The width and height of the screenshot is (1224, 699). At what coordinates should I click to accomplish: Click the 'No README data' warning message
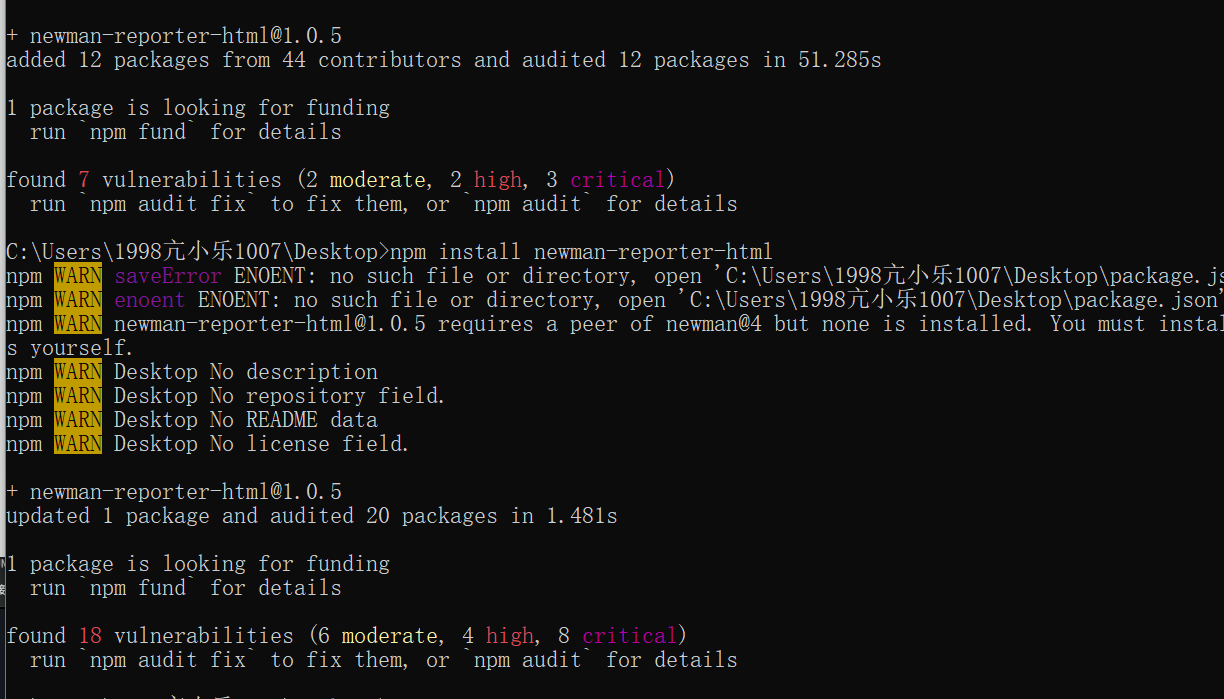point(294,420)
